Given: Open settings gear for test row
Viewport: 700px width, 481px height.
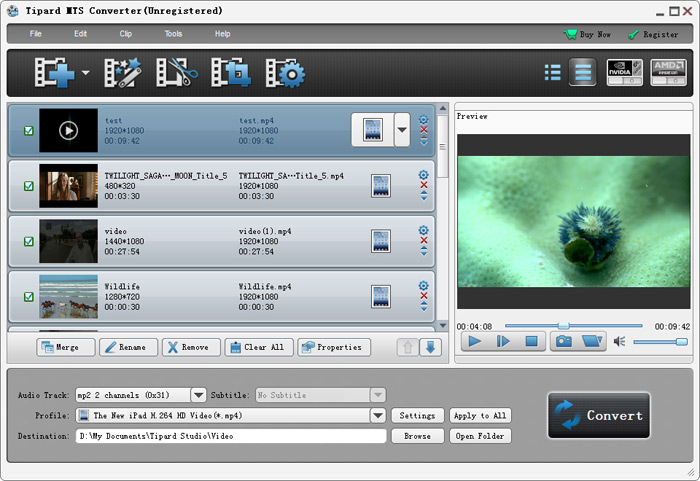Looking at the screenshot, I should [x=424, y=120].
